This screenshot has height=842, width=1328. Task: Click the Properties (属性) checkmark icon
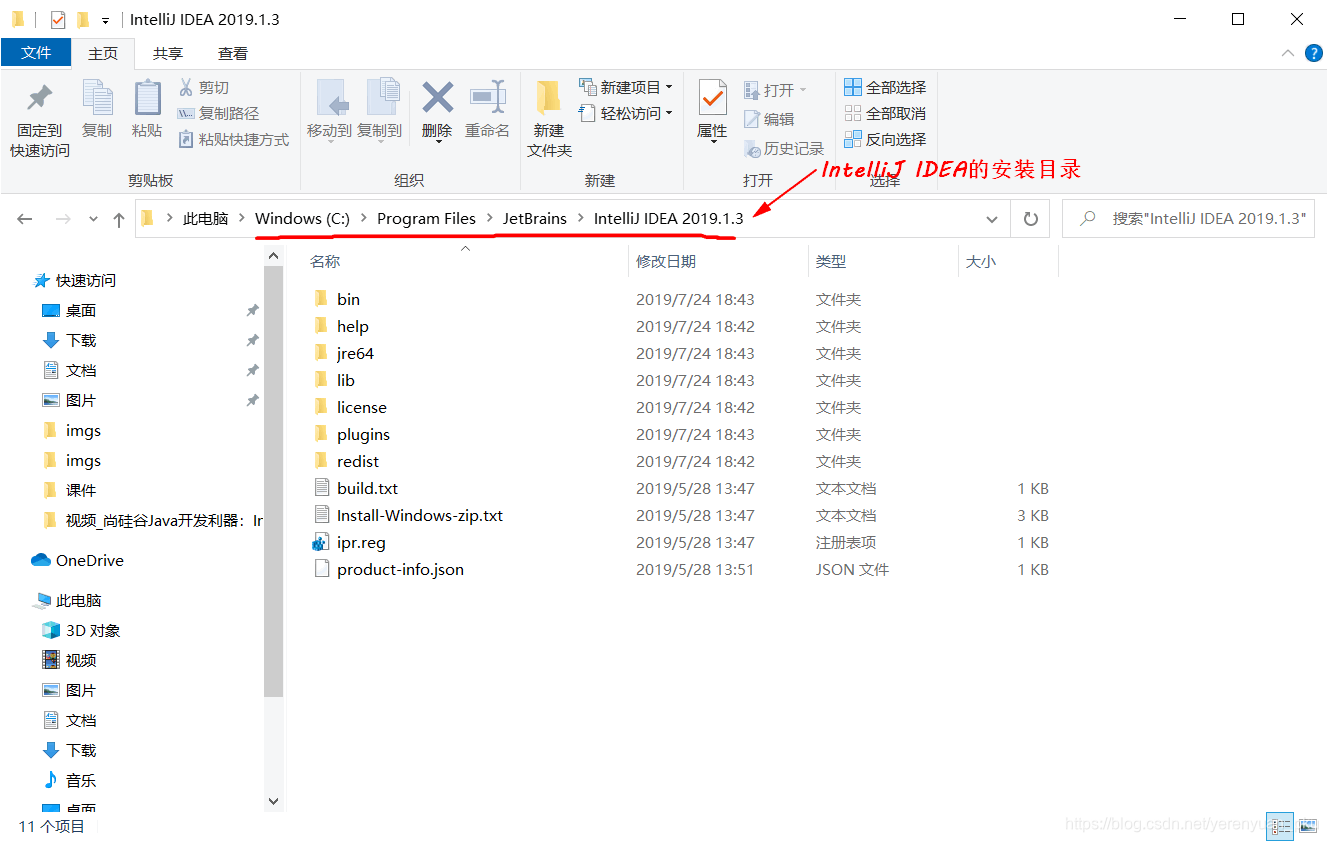pyautogui.click(x=712, y=98)
